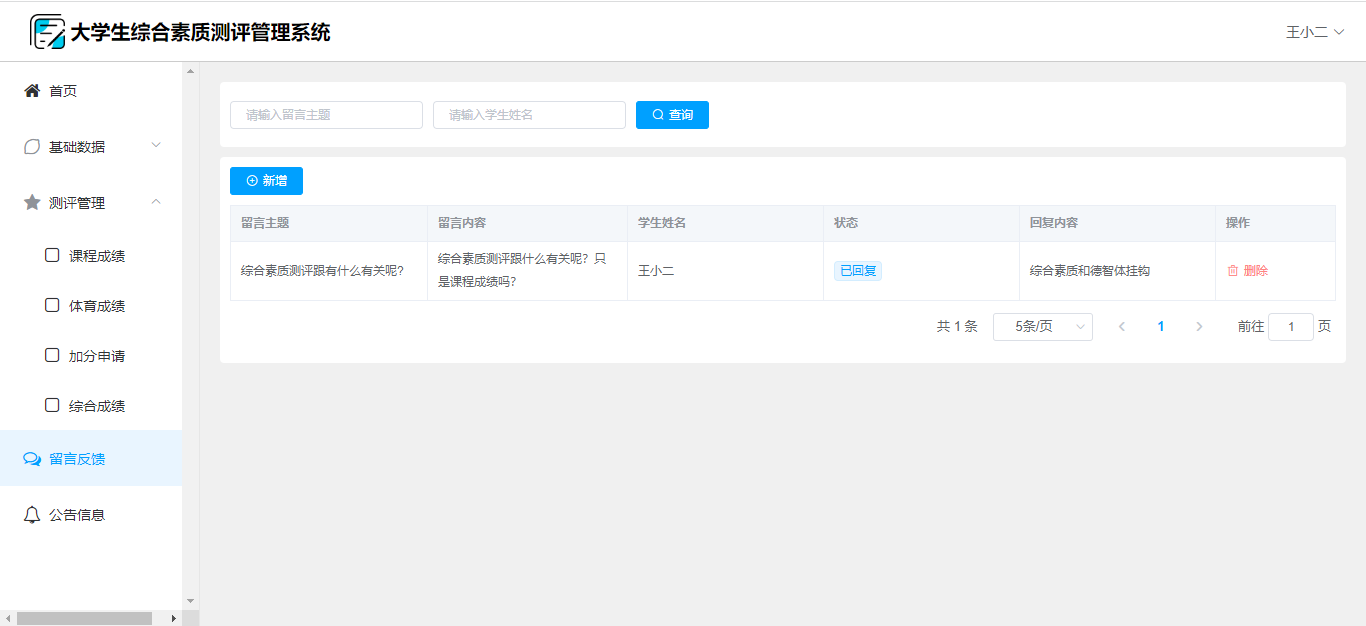Click the chat bubble icon for 留言反馈
The image size is (1366, 626).
click(32, 459)
